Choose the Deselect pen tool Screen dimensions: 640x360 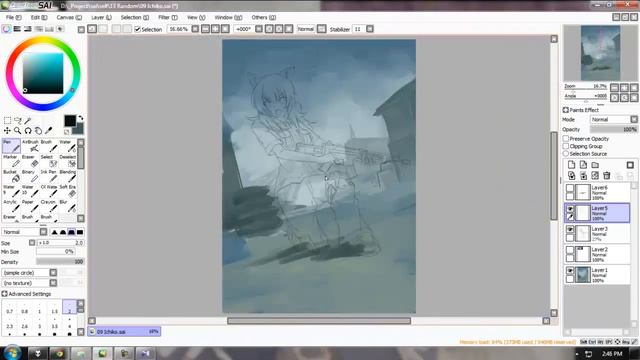(67, 161)
